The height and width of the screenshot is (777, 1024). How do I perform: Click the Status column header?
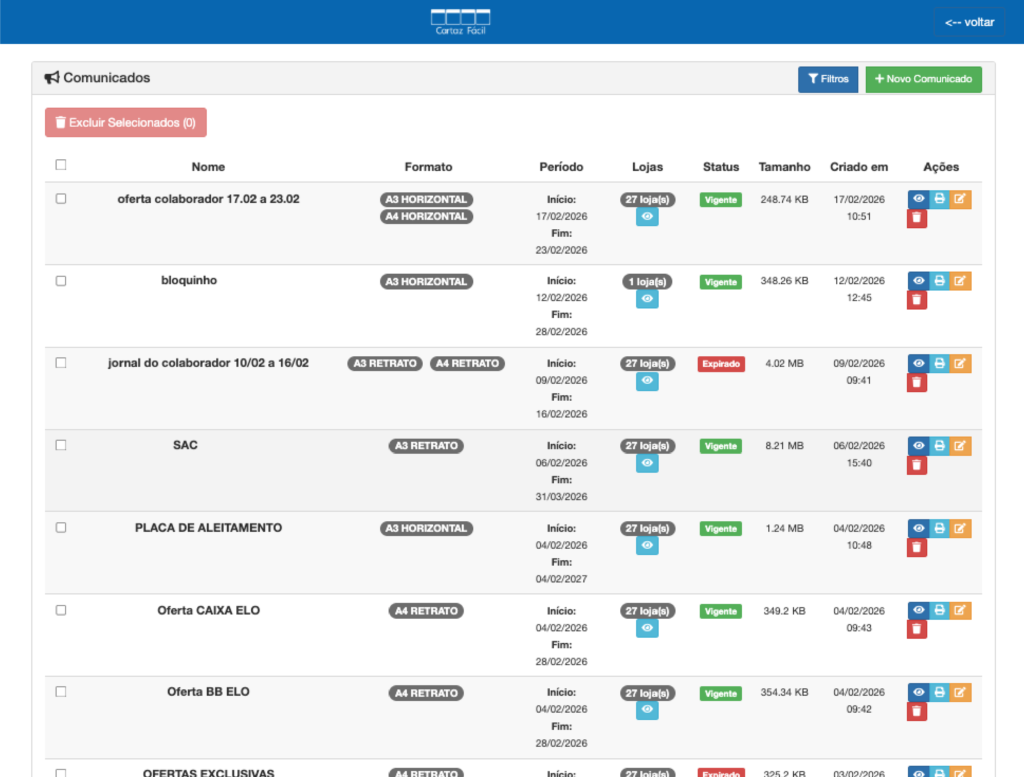click(720, 167)
